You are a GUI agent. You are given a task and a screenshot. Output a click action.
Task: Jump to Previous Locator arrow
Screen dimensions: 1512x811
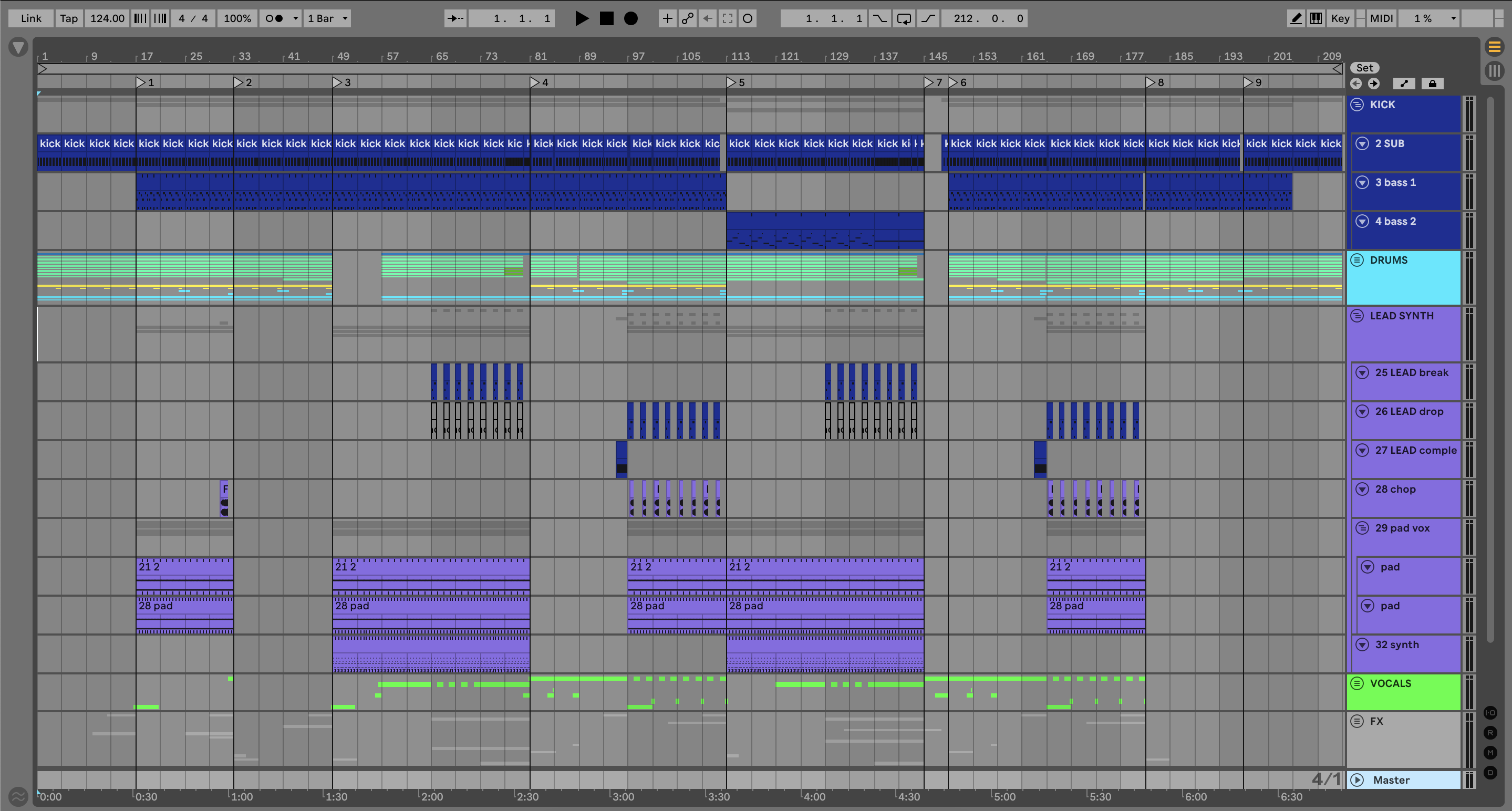pos(1356,84)
